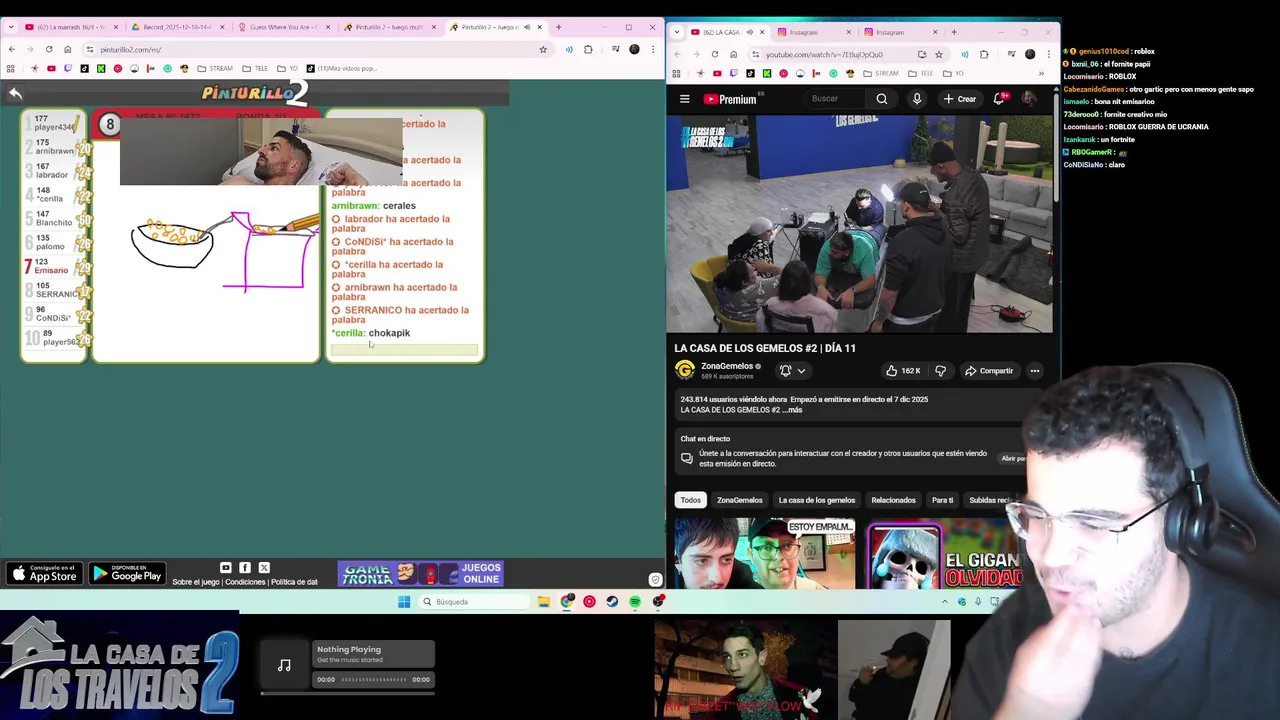Viewport: 1280px width, 720px height.
Task: Click the GameTronia Juegos Online banner
Action: (420, 574)
